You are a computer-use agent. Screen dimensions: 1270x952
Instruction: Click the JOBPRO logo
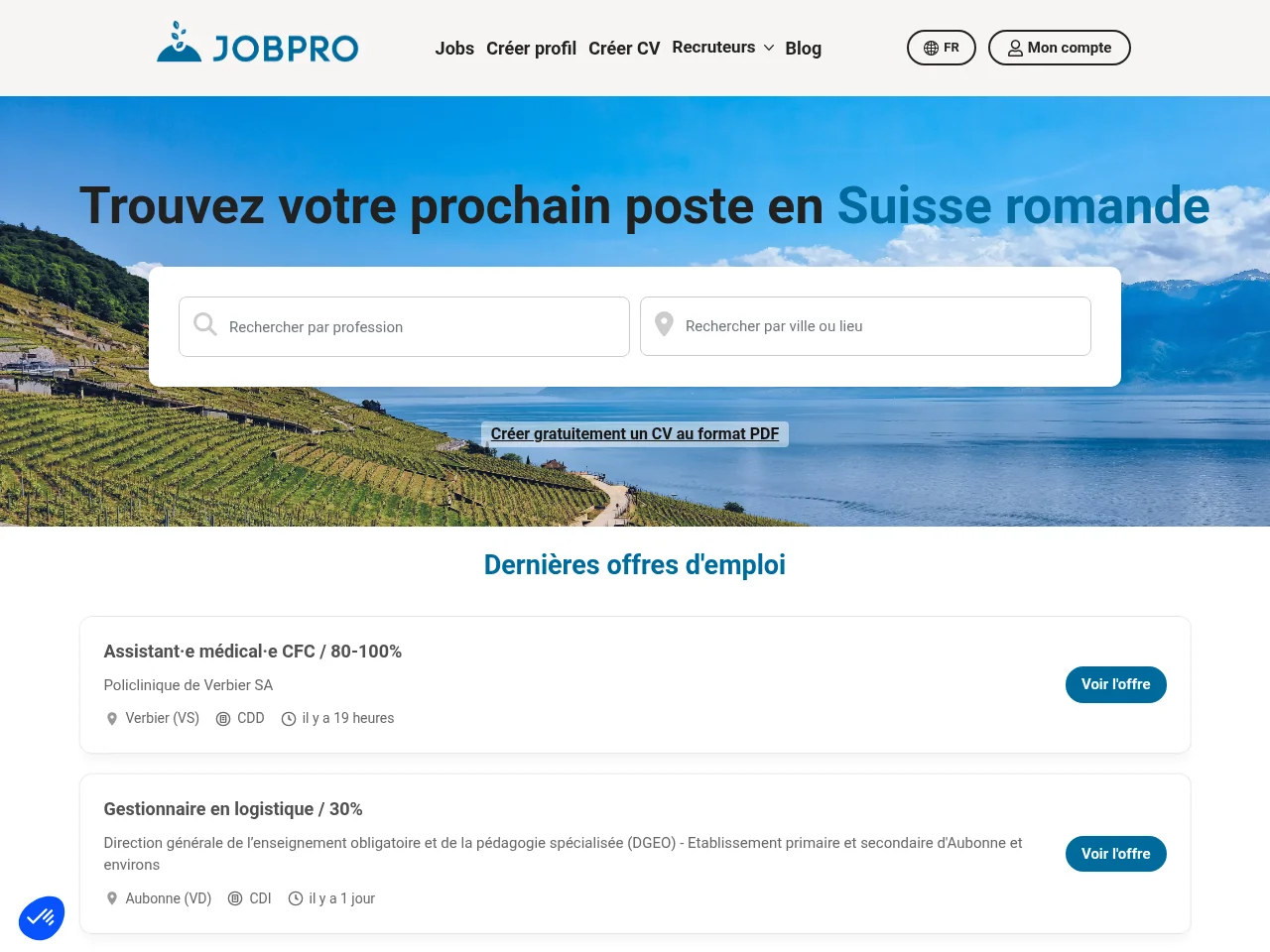coord(258,44)
